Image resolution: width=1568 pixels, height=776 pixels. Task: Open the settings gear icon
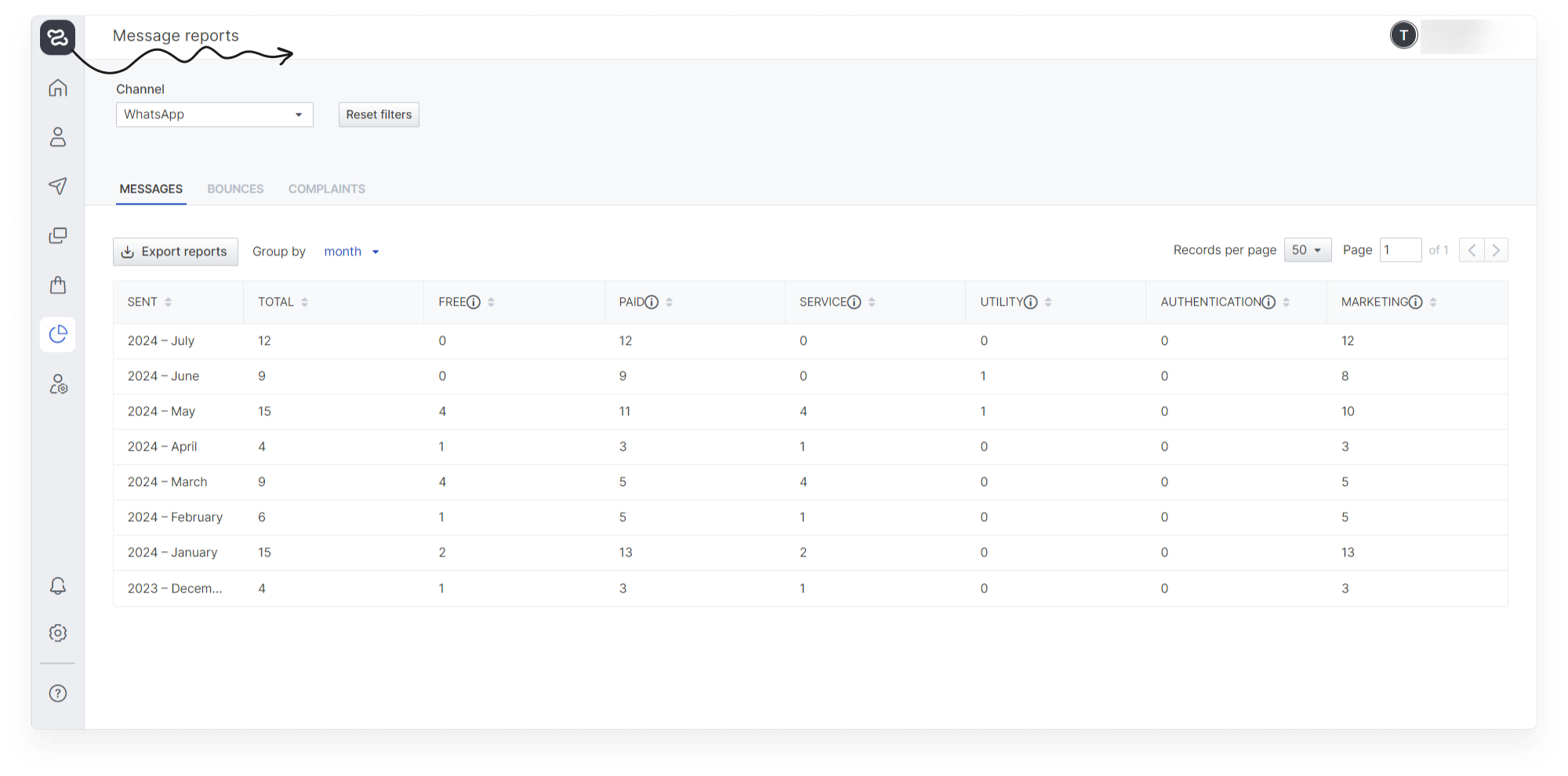(x=57, y=633)
